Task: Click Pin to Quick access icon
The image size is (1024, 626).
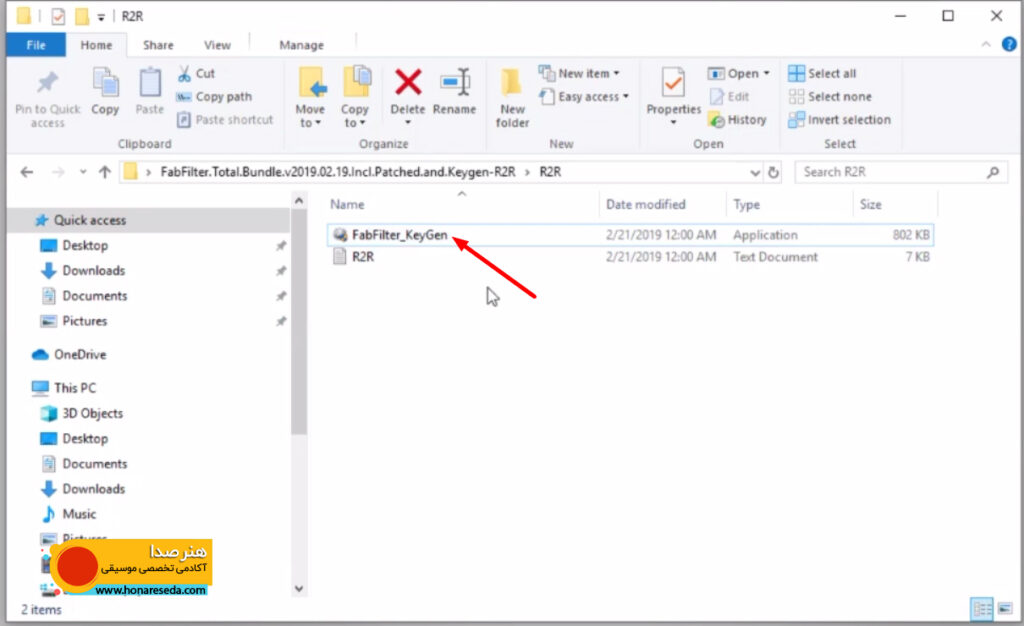Action: [x=47, y=83]
